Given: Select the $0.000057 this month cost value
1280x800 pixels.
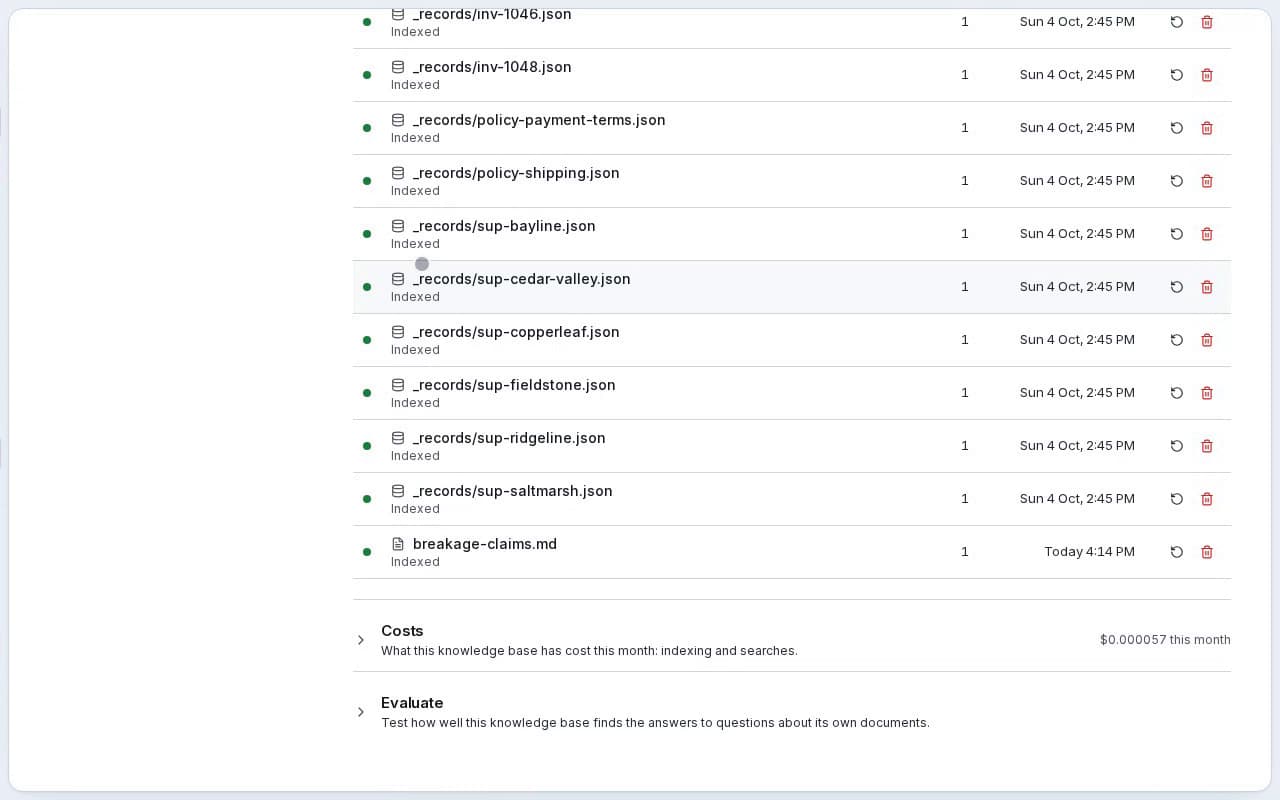Looking at the screenshot, I should (1165, 640).
